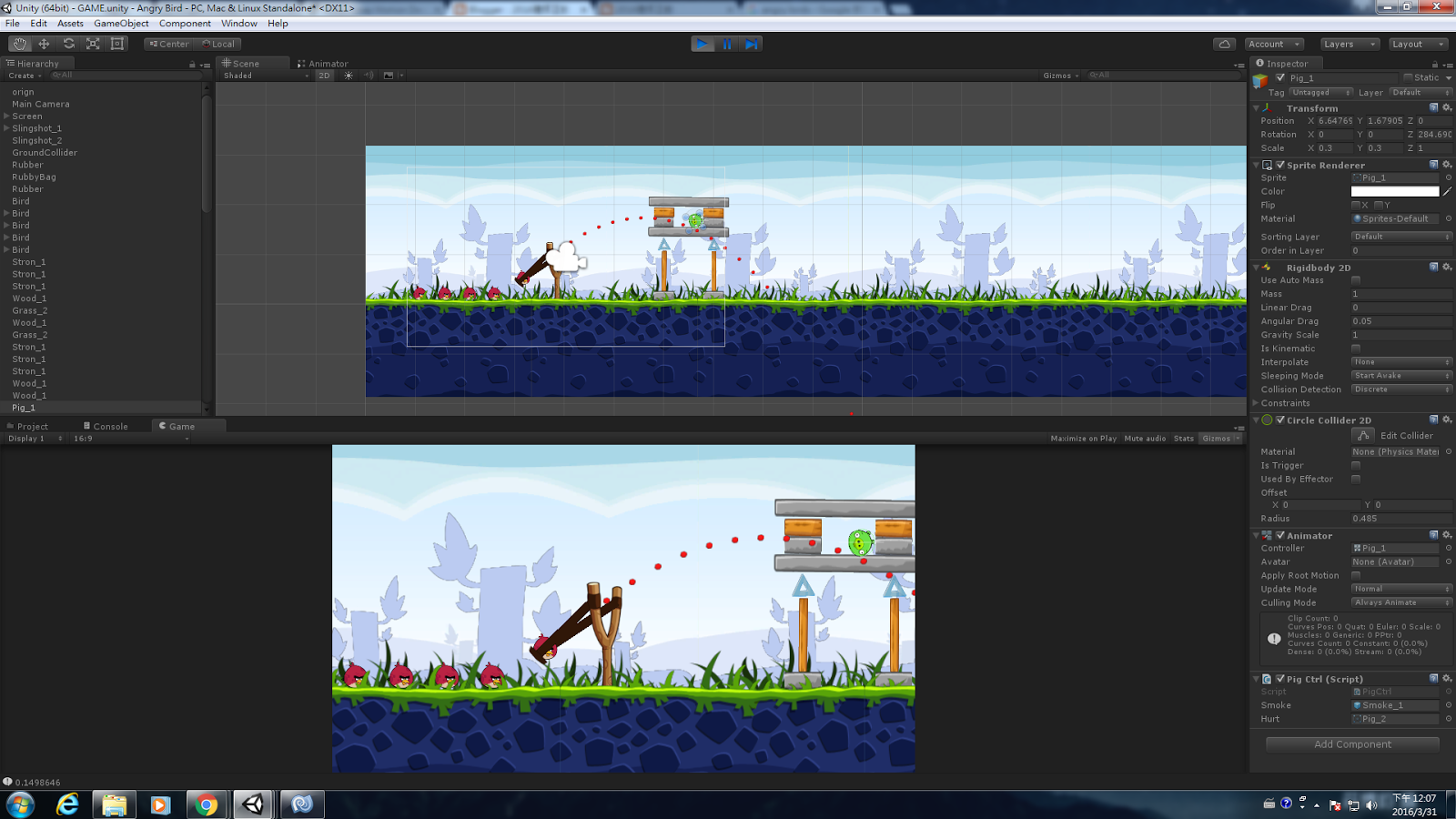Viewport: 1456px width, 819px height.
Task: Click Add Component button
Action: 1352,744
